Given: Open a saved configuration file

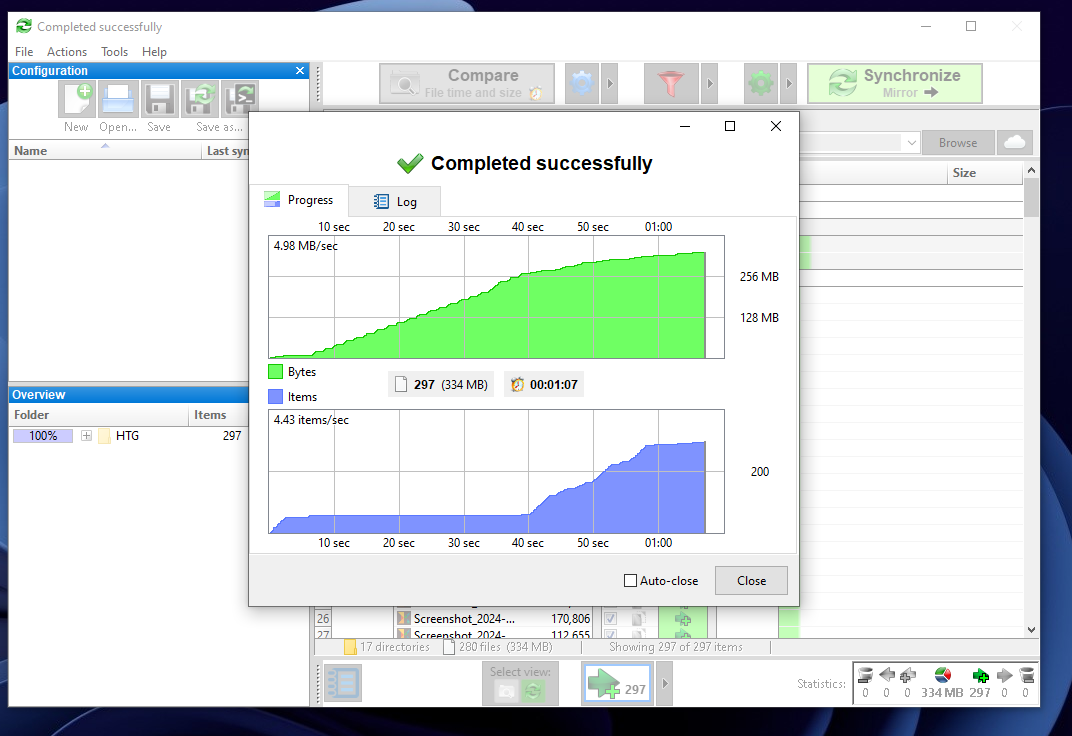Looking at the screenshot, I should pos(118,100).
